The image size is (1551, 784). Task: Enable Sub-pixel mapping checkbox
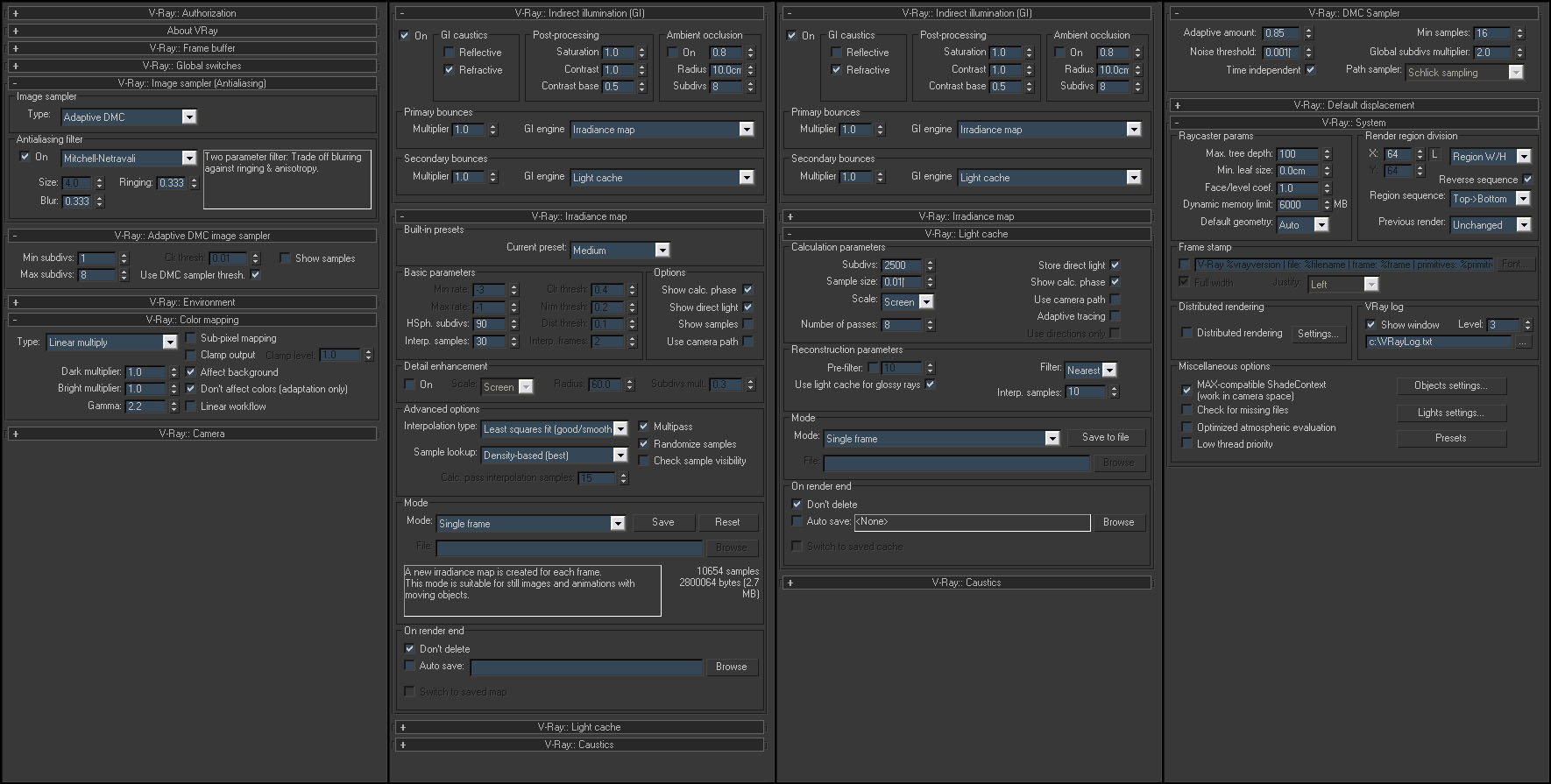coord(191,338)
